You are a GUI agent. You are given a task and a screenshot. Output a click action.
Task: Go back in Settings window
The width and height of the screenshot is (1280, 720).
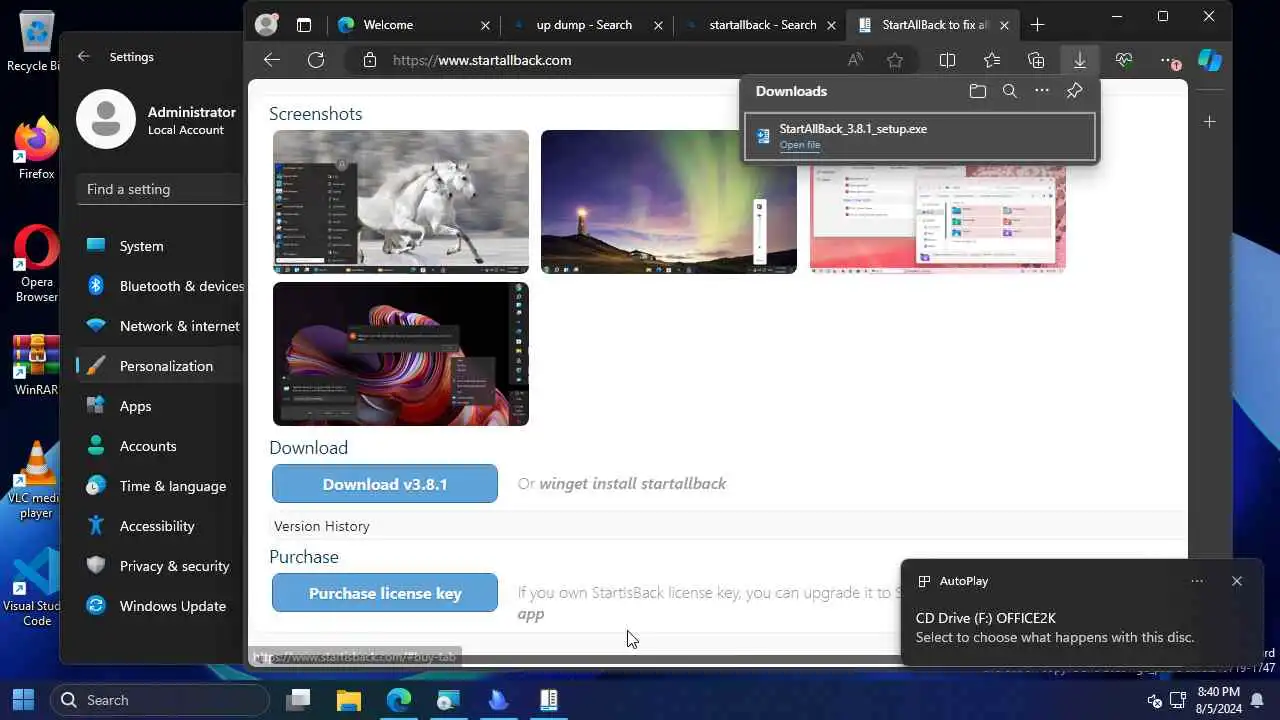[84, 57]
